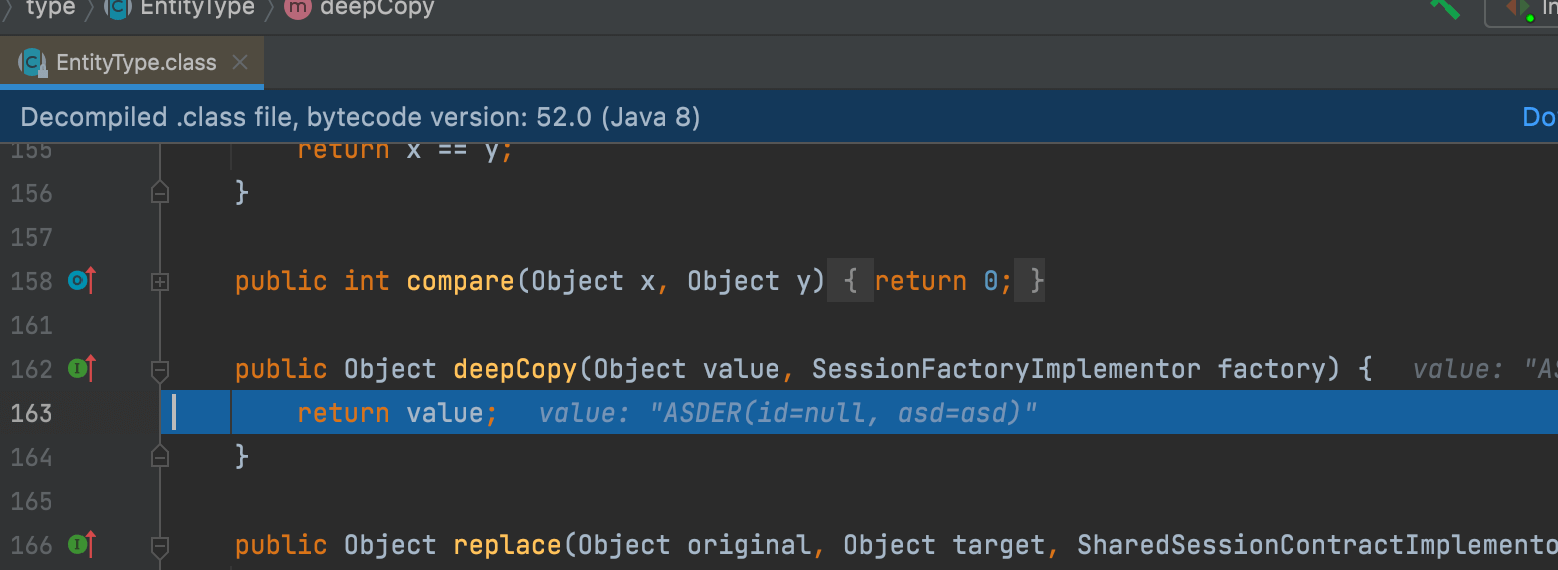Click the class file icon on the EntityType.class tab
Screen dimensions: 1558x570
(33, 63)
